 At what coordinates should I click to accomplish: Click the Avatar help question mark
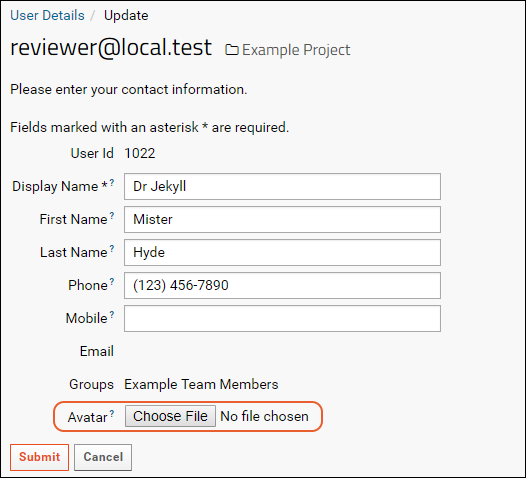coord(112,413)
